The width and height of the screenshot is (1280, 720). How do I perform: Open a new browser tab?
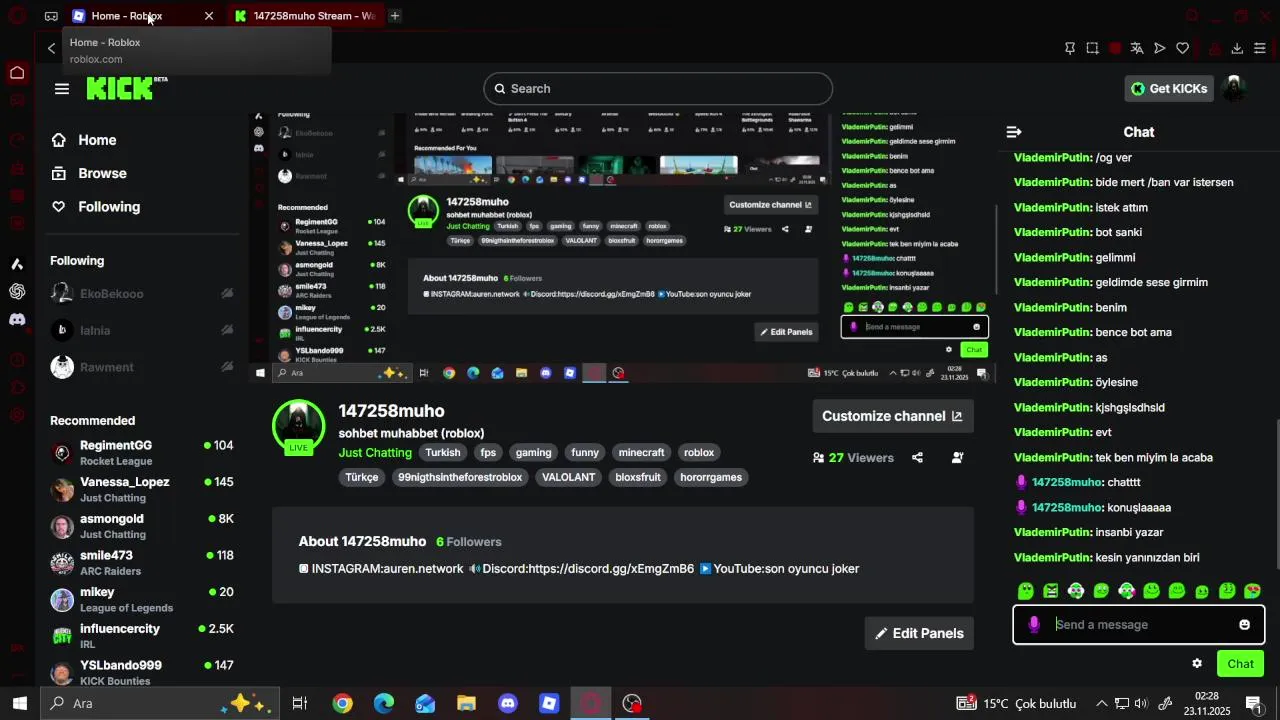coord(395,16)
